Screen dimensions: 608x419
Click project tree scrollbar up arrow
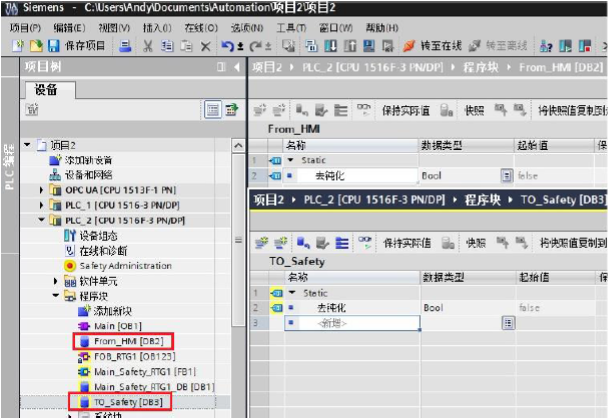click(x=238, y=146)
